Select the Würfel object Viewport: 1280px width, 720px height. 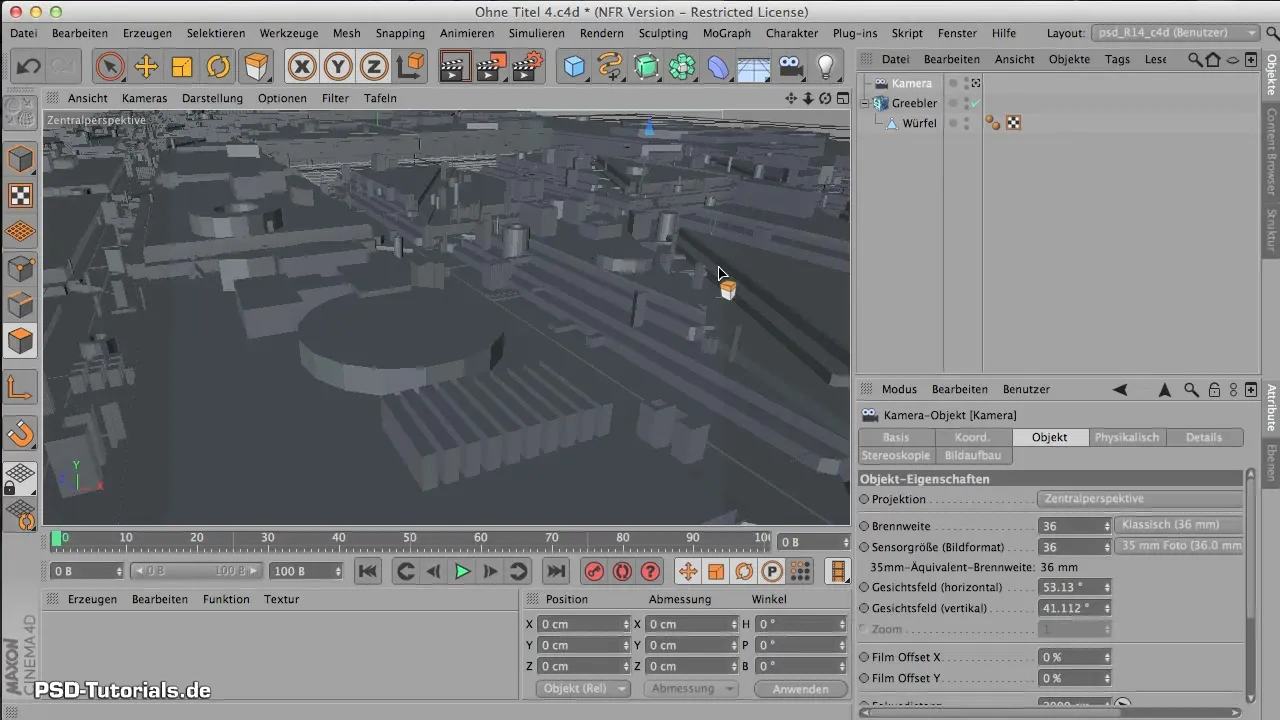pyautogui.click(x=919, y=123)
